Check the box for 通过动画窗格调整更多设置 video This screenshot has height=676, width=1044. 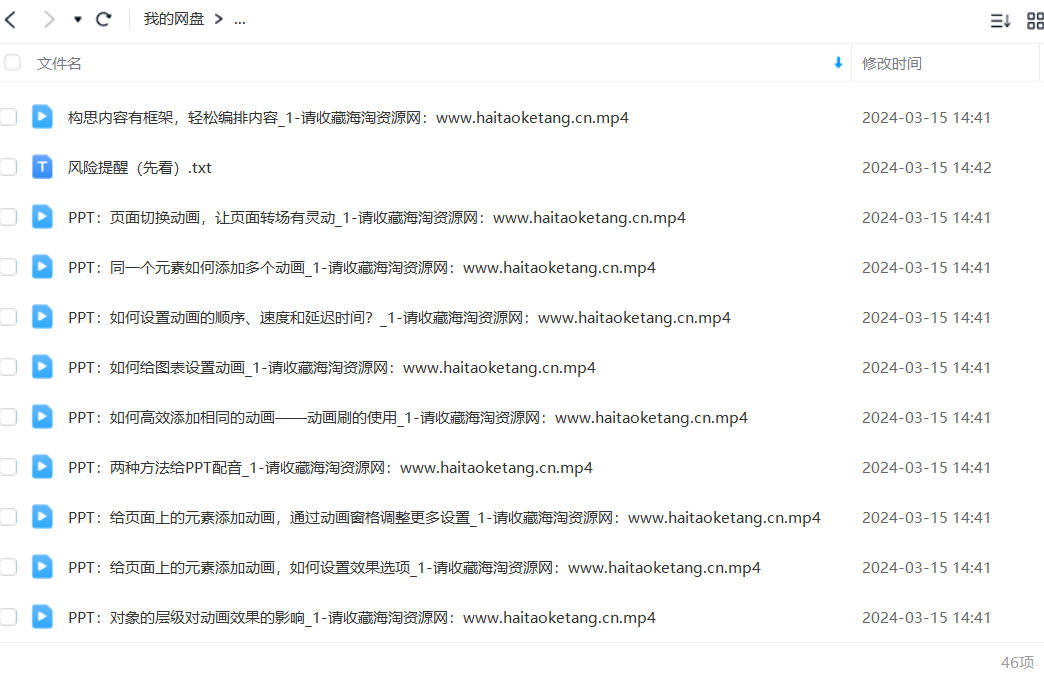coord(8,517)
